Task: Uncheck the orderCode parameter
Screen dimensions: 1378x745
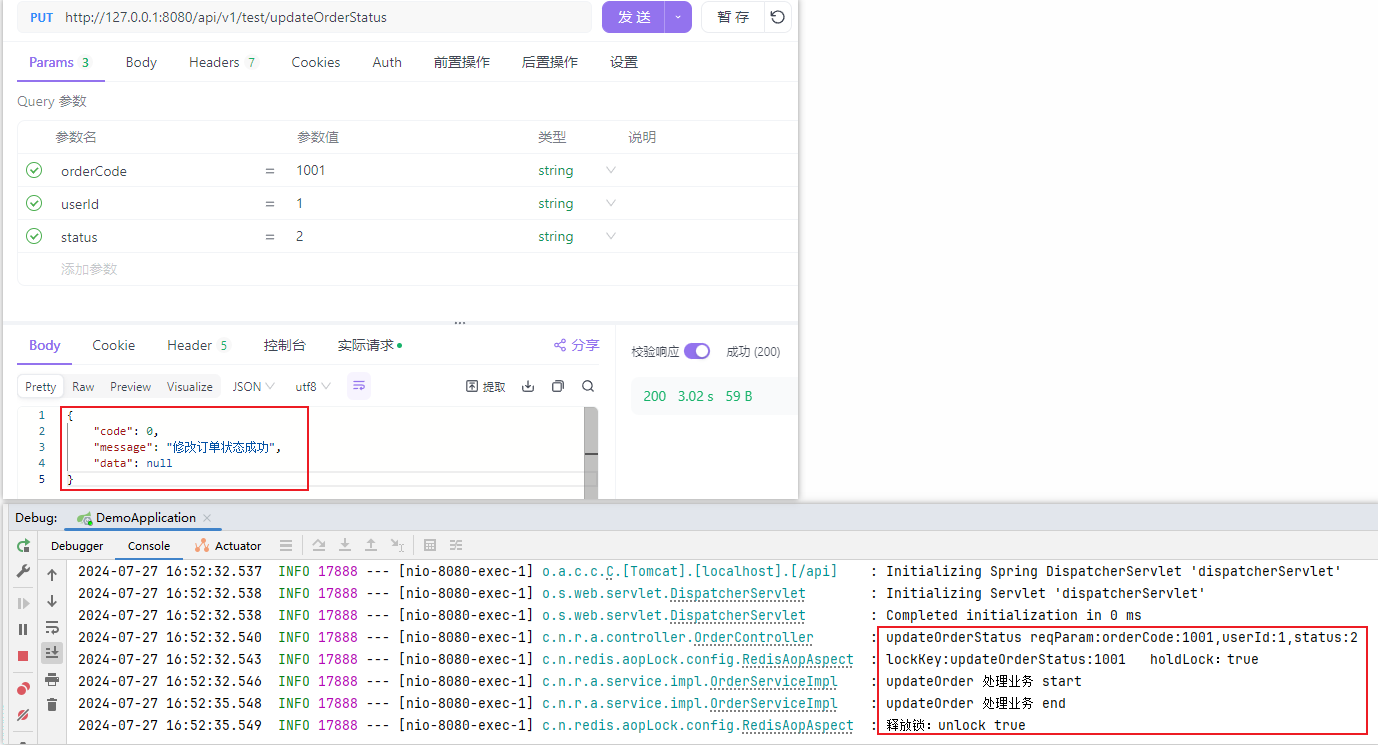Action: point(34,170)
